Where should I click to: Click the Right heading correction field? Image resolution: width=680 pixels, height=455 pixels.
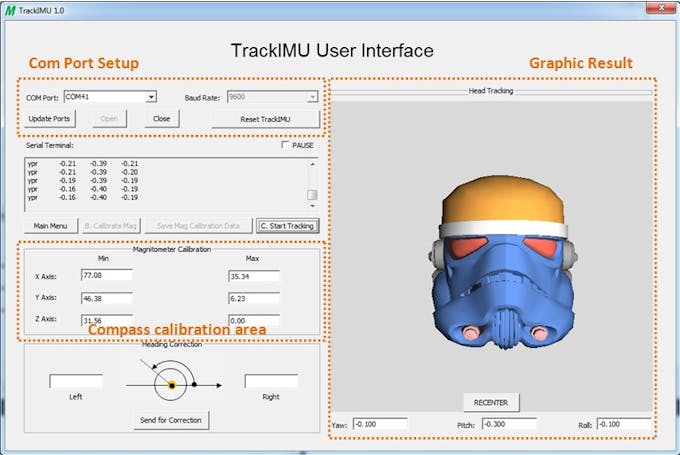(271, 381)
